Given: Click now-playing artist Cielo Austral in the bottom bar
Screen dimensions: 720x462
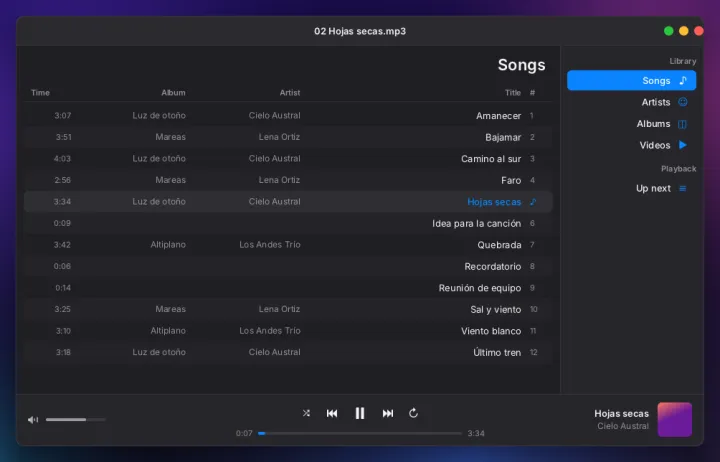Looking at the screenshot, I should 623,426.
